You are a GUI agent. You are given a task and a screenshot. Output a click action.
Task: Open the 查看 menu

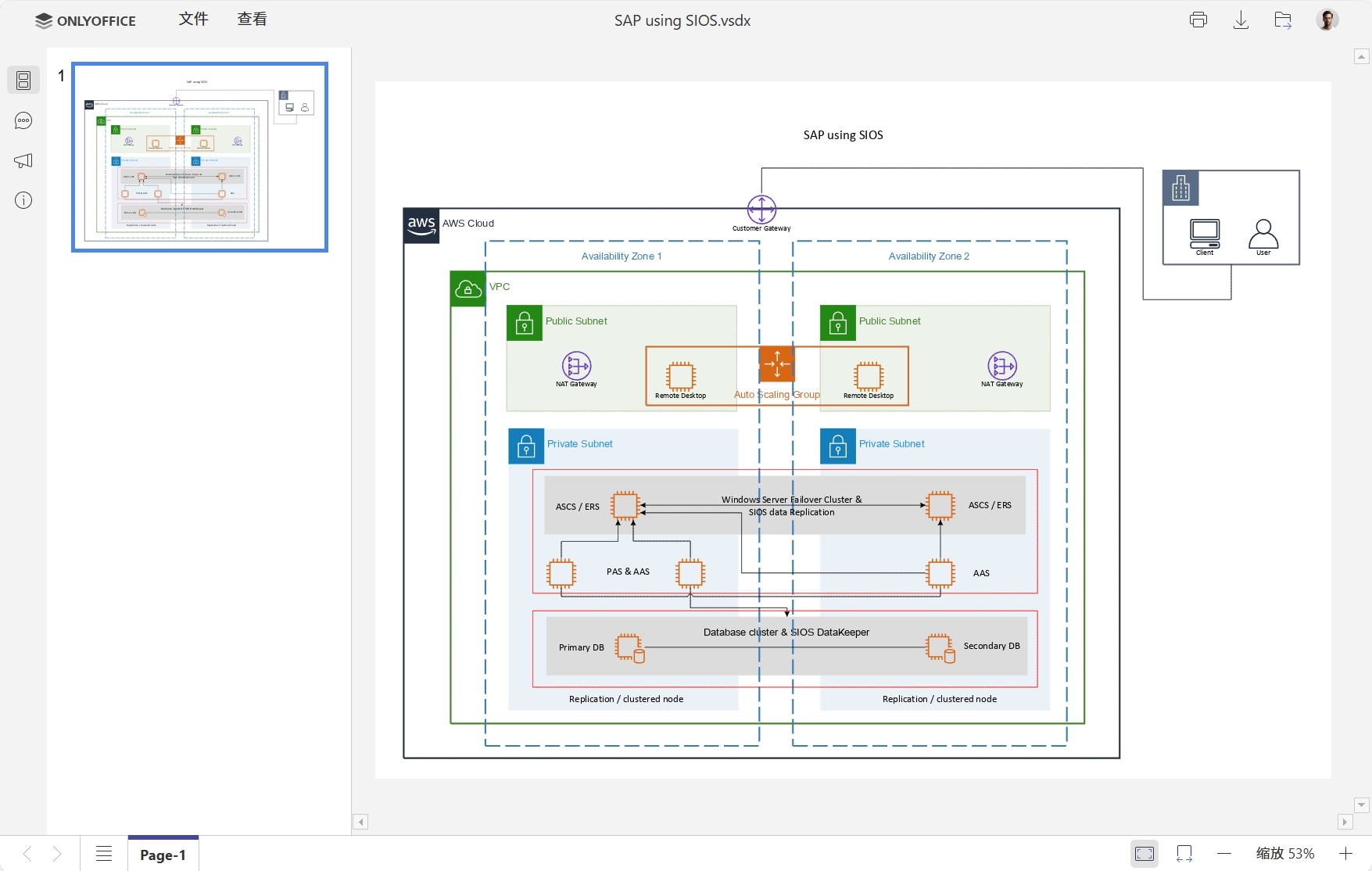[251, 19]
